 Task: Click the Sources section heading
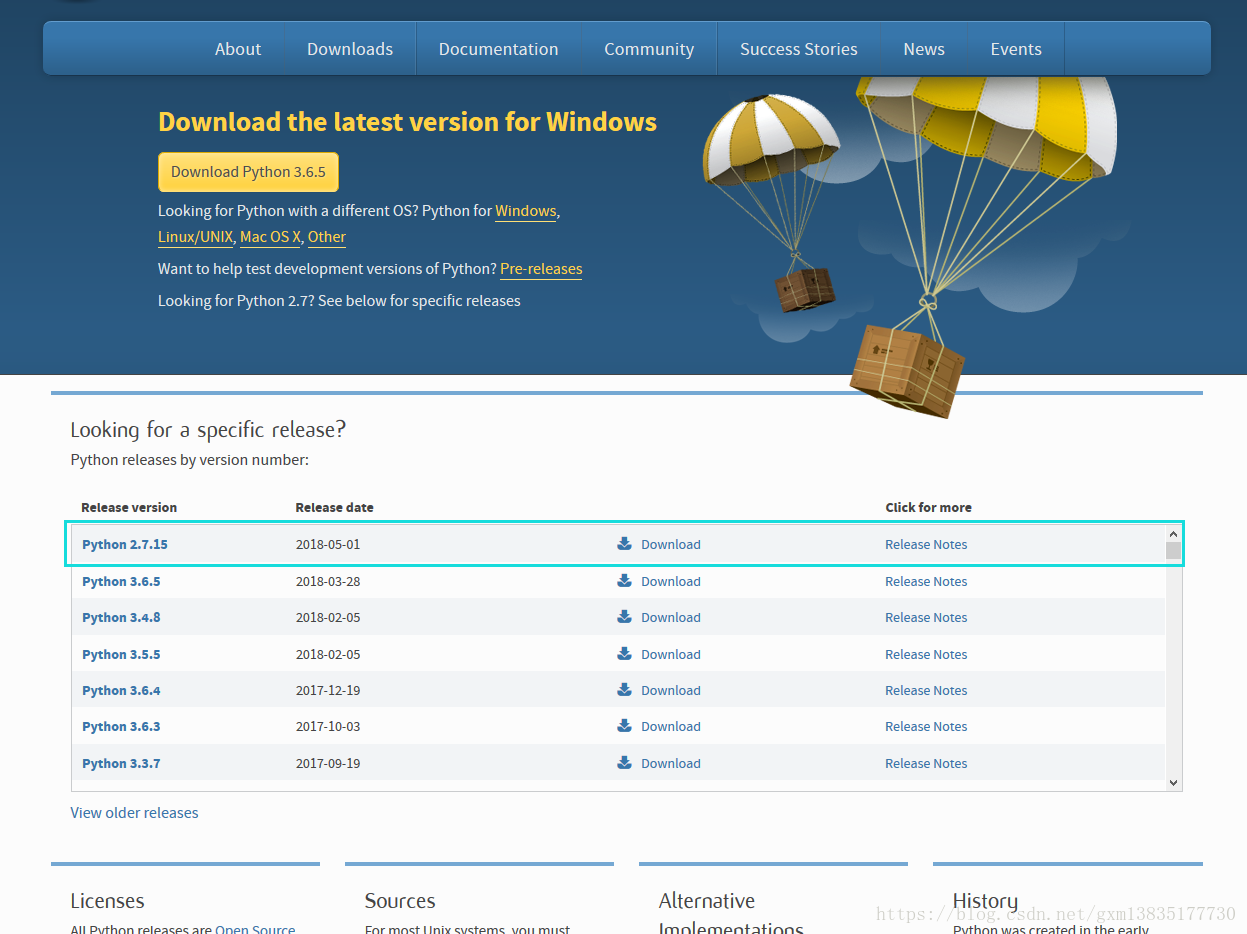tap(400, 901)
